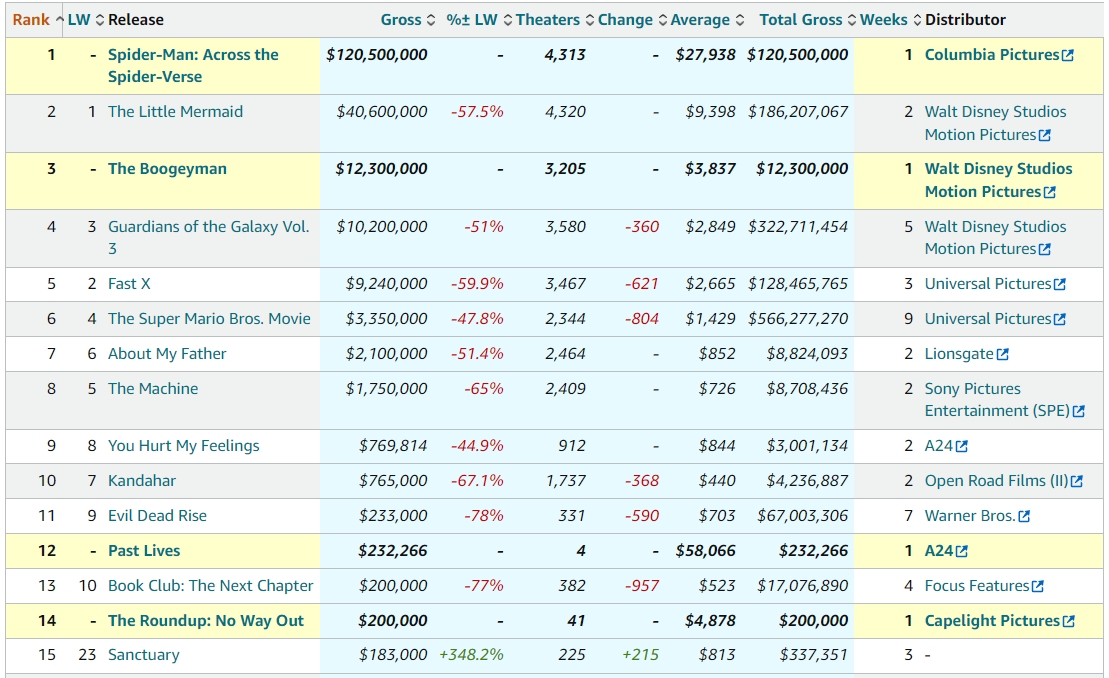Open the Kandahar release link
Viewport: 1109px width, 678px height.
point(142,481)
